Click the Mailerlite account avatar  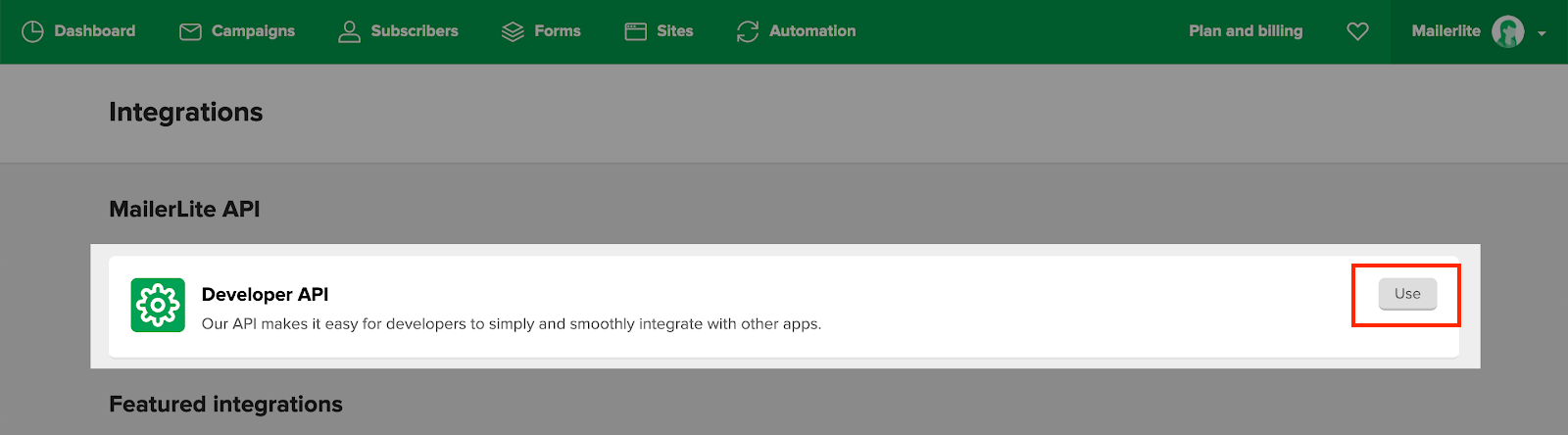[1508, 31]
